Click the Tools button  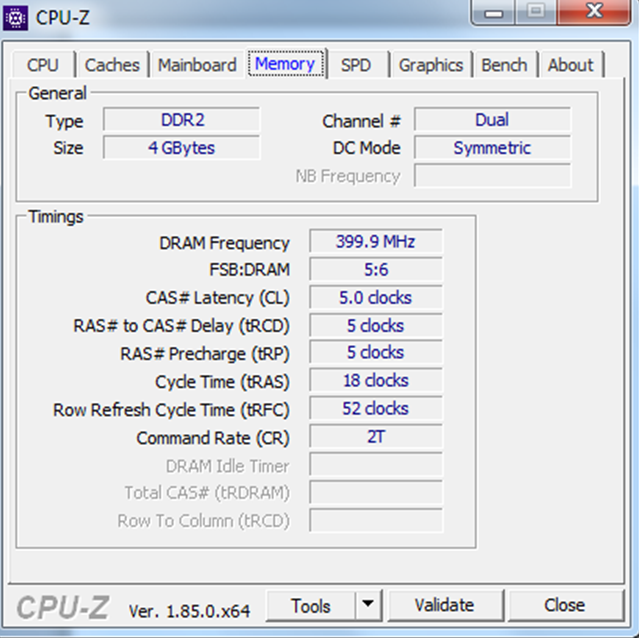click(311, 606)
